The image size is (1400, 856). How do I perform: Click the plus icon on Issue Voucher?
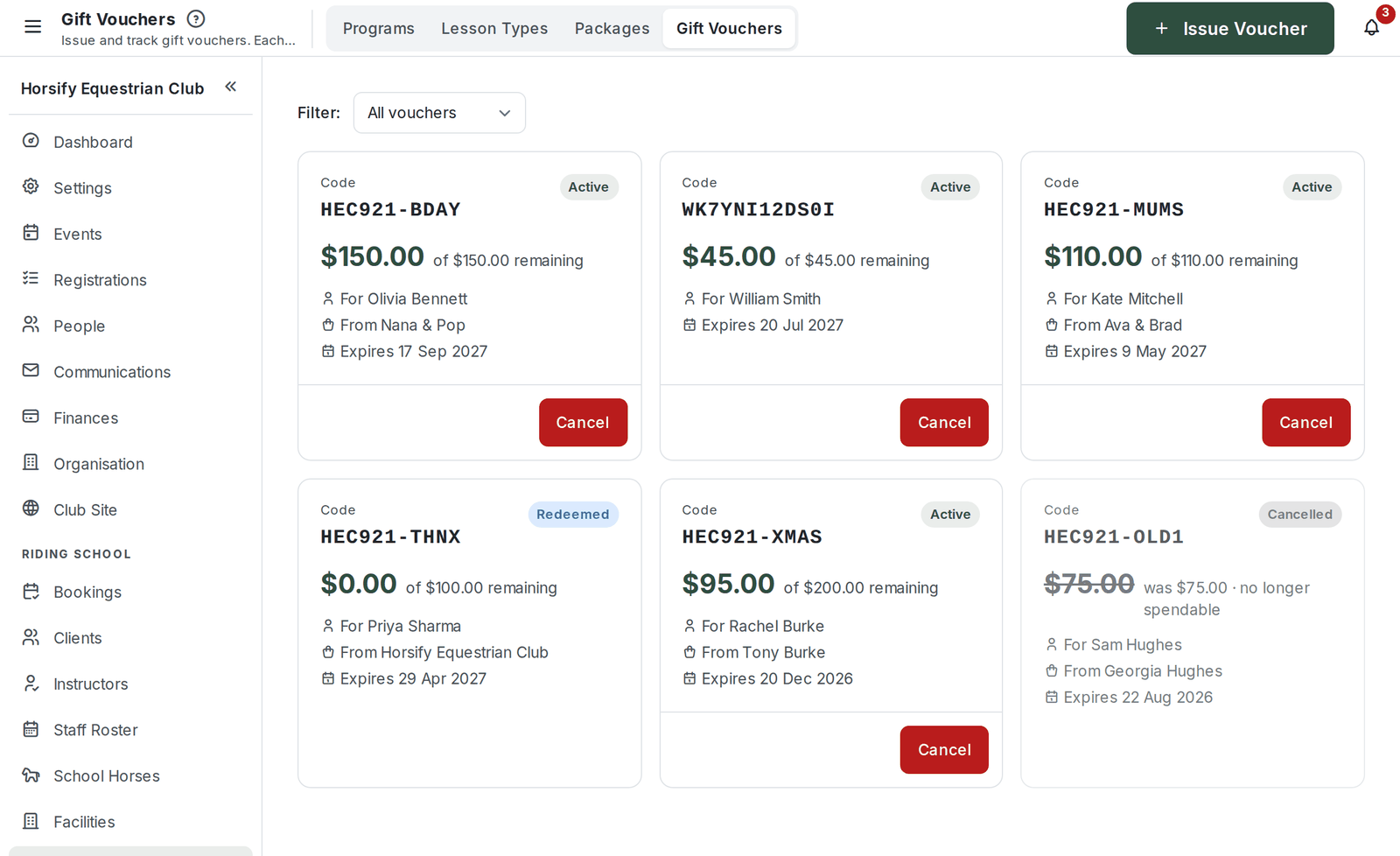coord(1161,29)
